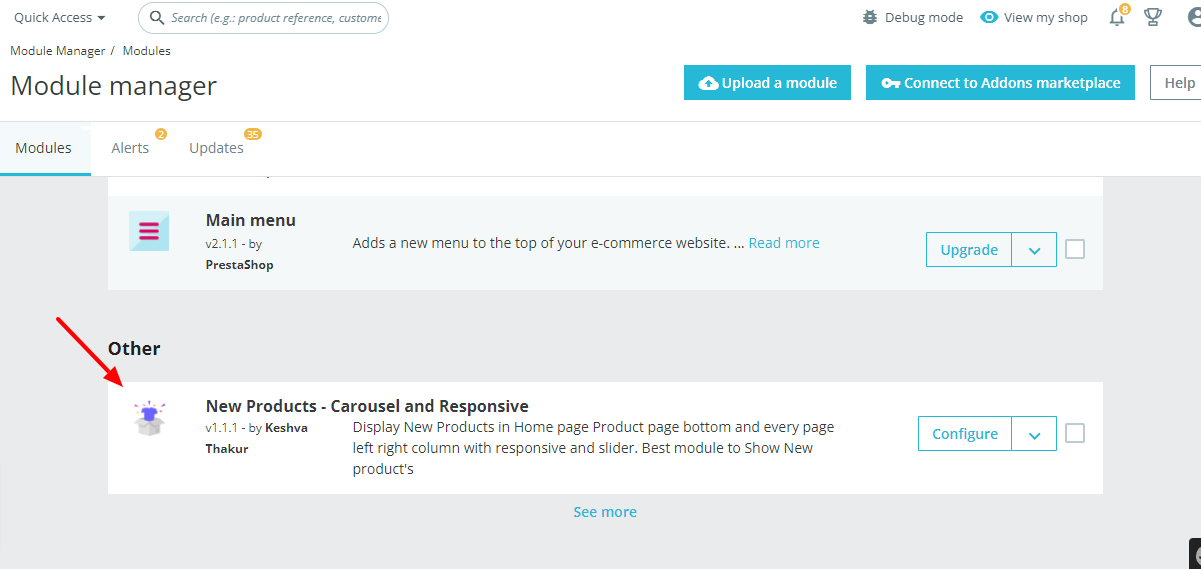
Task: Click the Upload a module button
Action: point(767,83)
